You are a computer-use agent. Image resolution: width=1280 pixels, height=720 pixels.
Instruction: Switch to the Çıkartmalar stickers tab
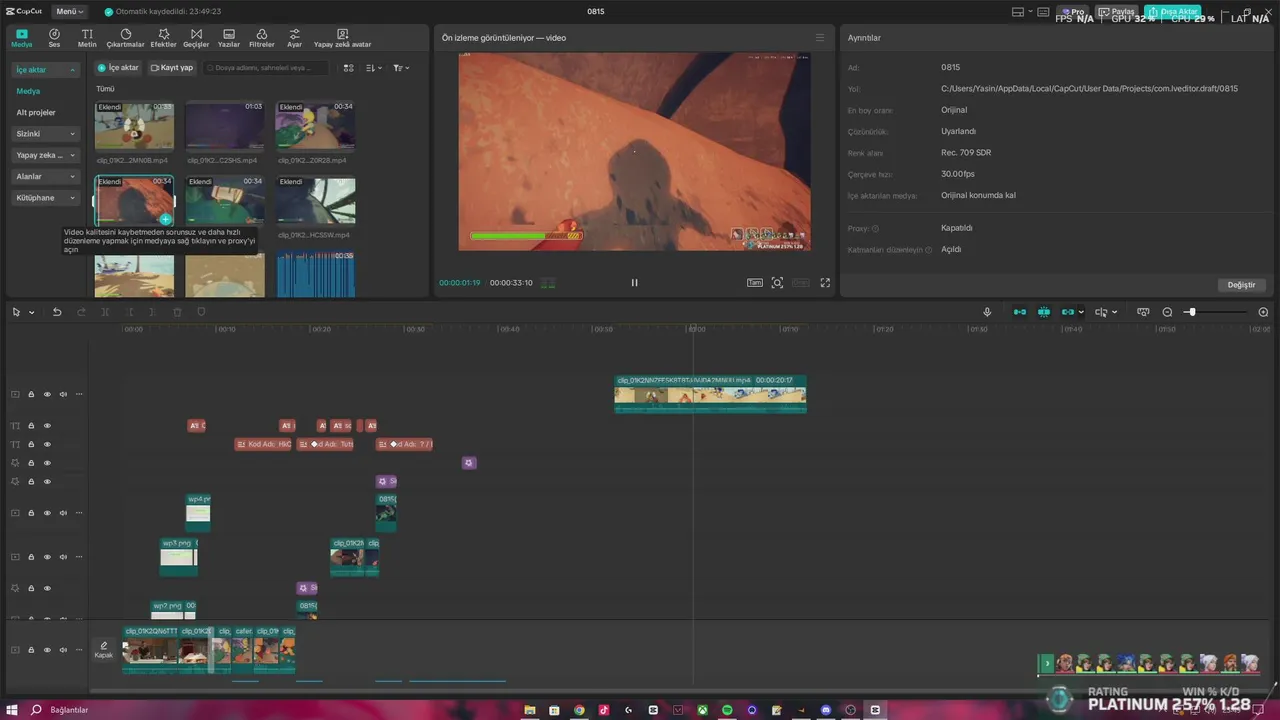(125, 38)
